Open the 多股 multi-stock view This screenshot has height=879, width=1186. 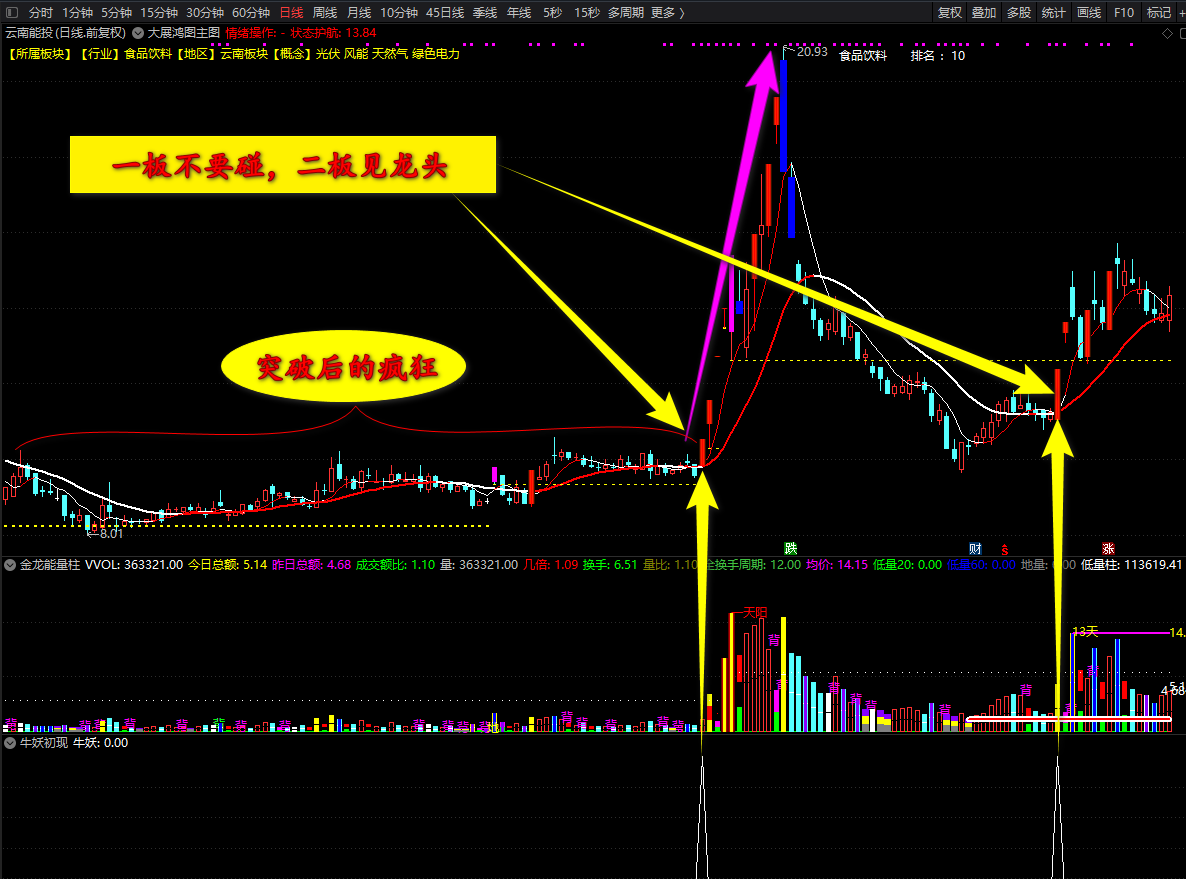click(1019, 13)
